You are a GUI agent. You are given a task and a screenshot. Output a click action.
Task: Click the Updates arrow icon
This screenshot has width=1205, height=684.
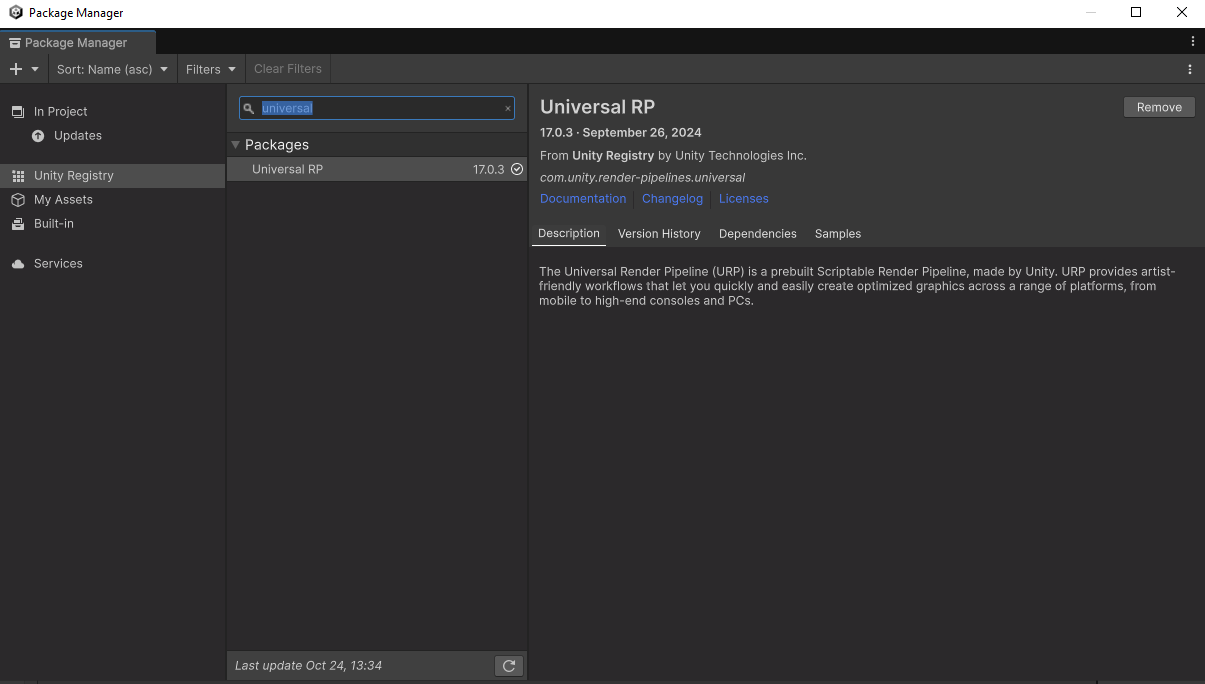point(38,136)
